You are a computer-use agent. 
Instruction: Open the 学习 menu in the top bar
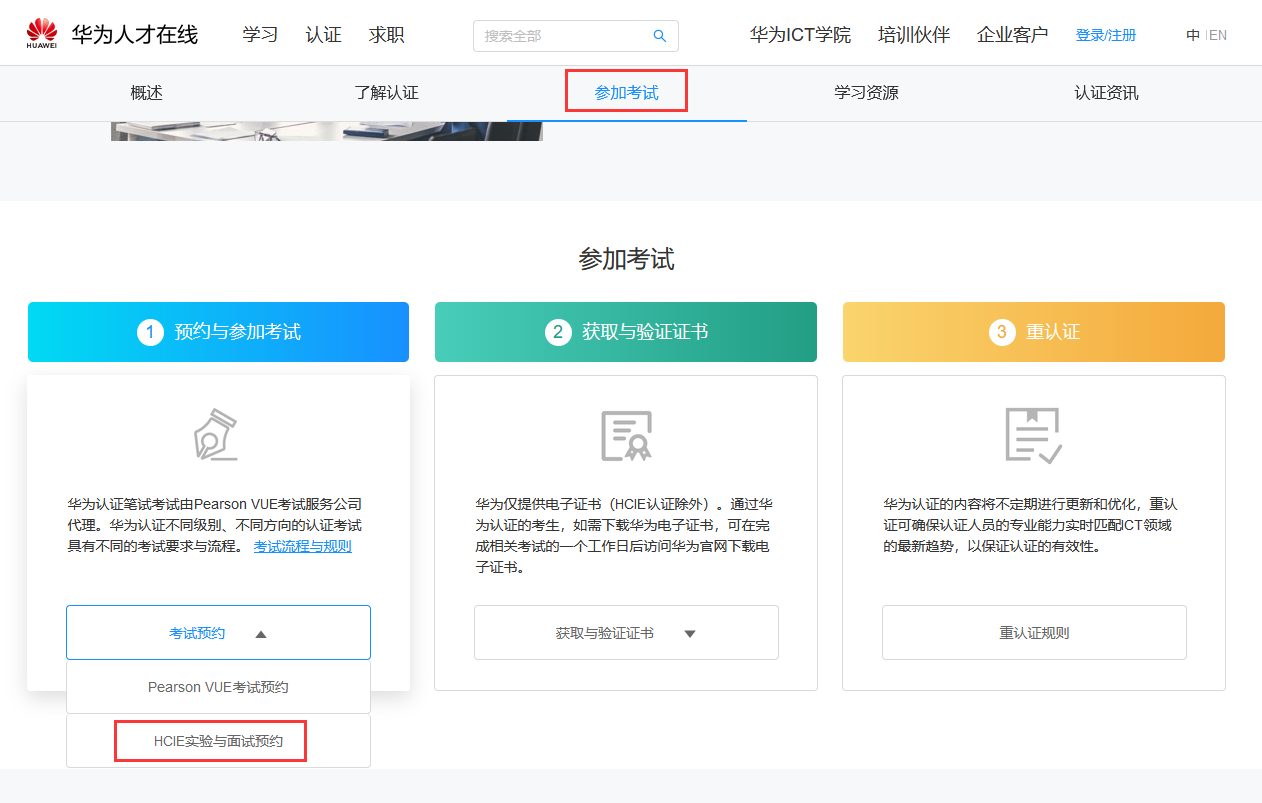pos(260,33)
